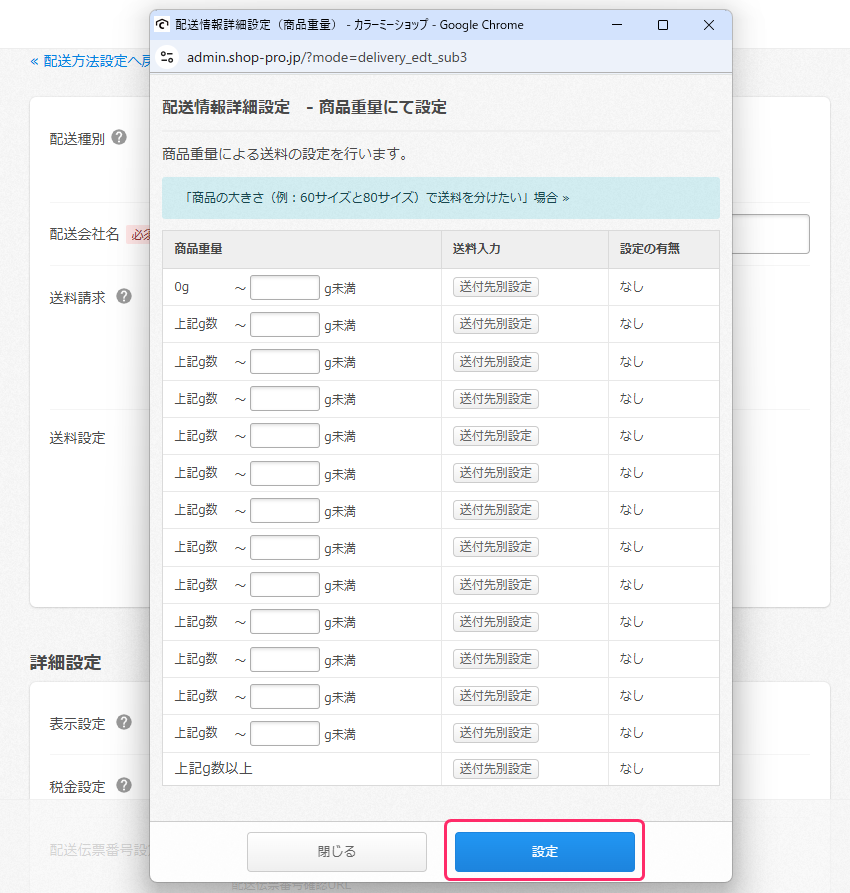Click the help icon next to 送料請求
The image size is (850, 893).
coord(124,297)
